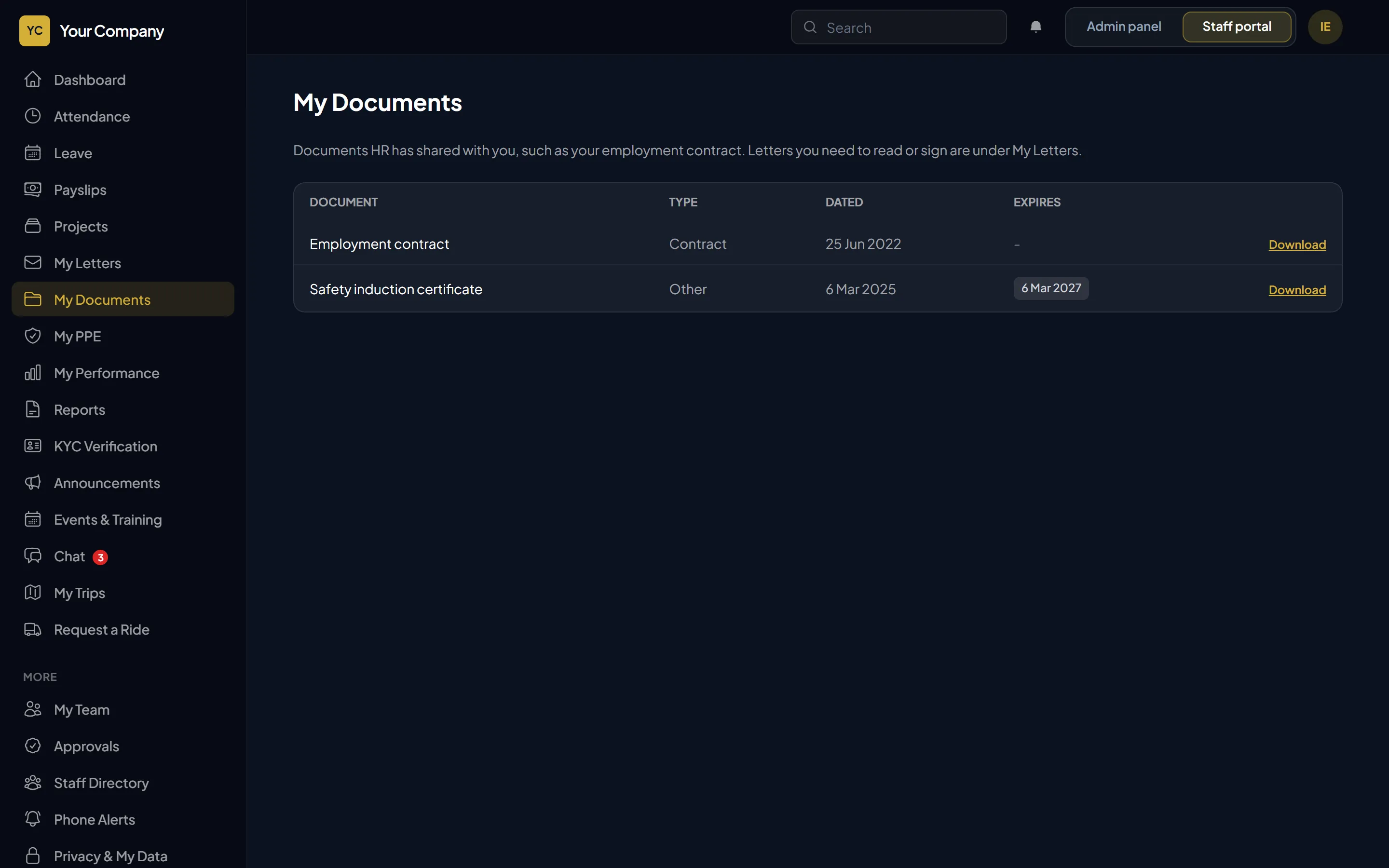Click the Payslips banknote icon
Image resolution: width=1389 pixels, height=868 pixels.
tap(33, 190)
